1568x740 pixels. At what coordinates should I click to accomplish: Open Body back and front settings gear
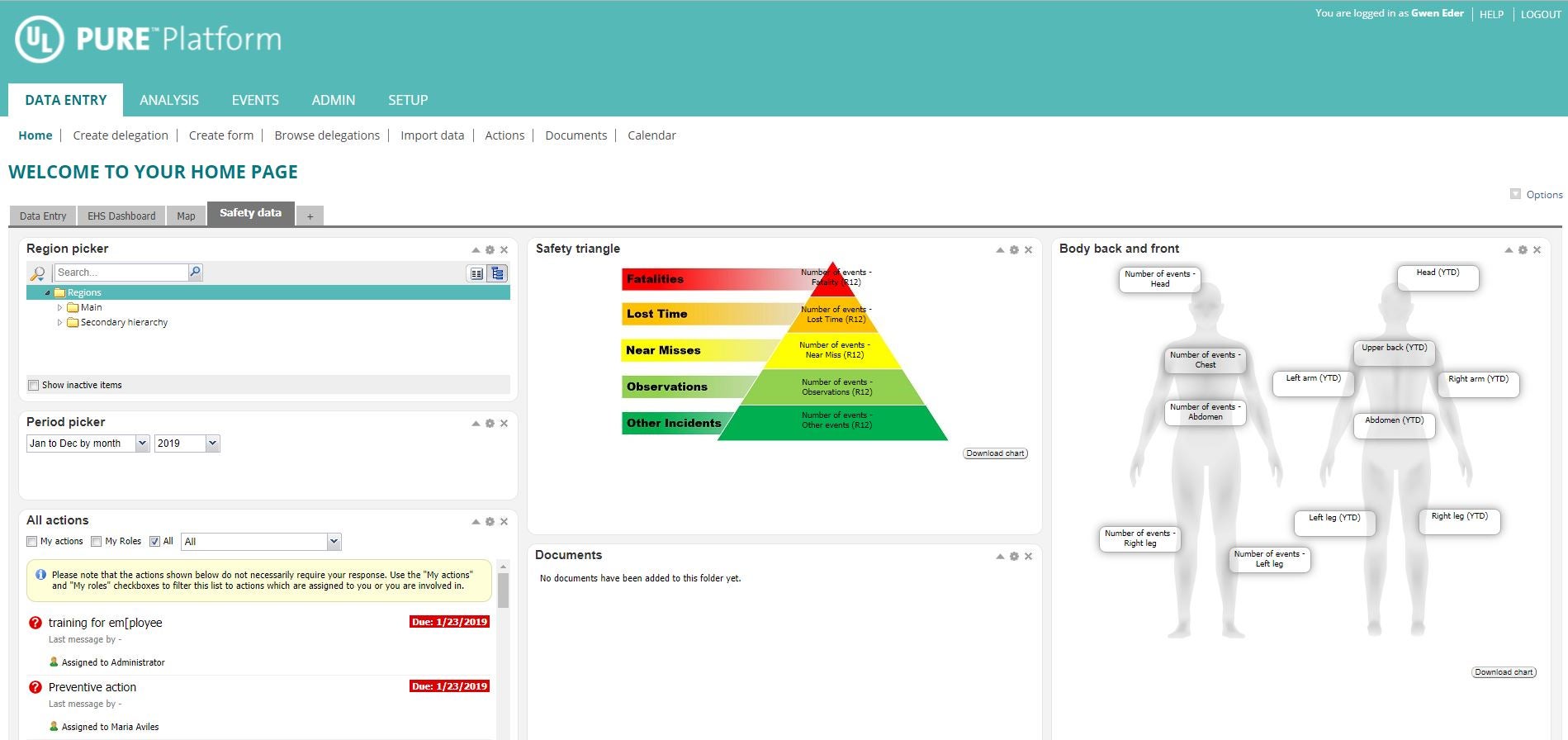(1523, 250)
